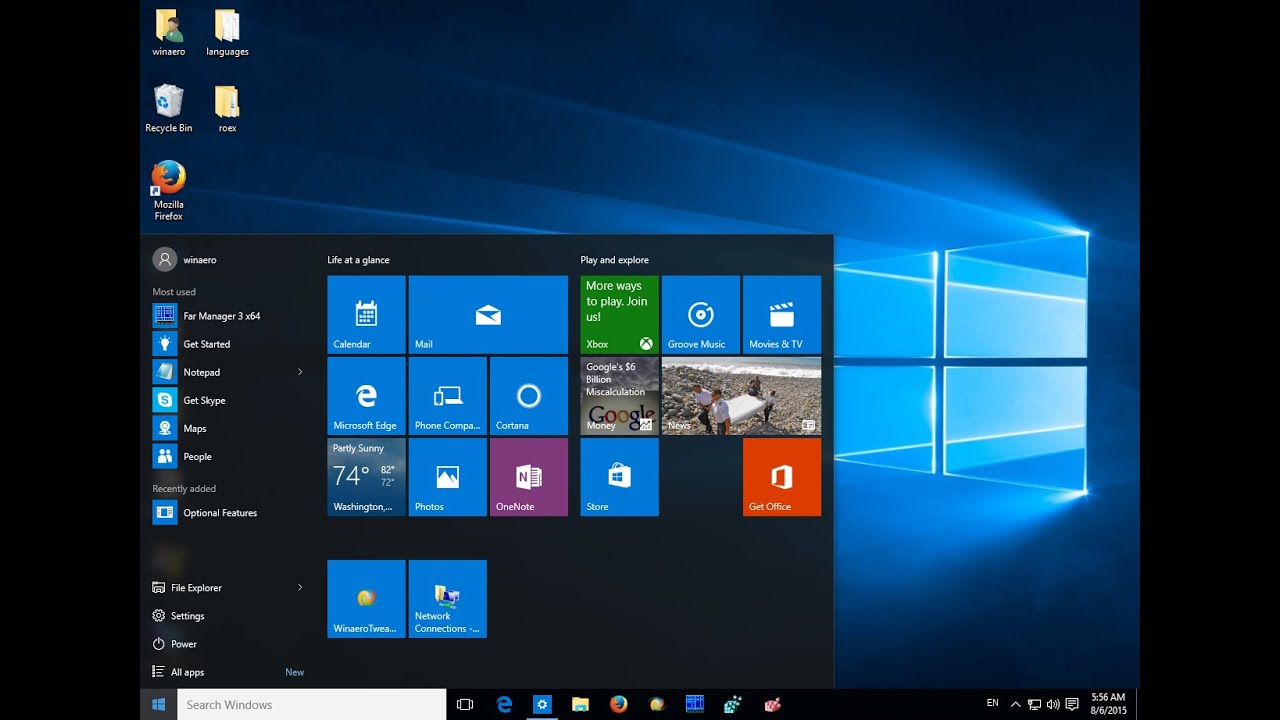The height and width of the screenshot is (720, 1280).
Task: Open the Network Connections tile
Action: coord(448,599)
